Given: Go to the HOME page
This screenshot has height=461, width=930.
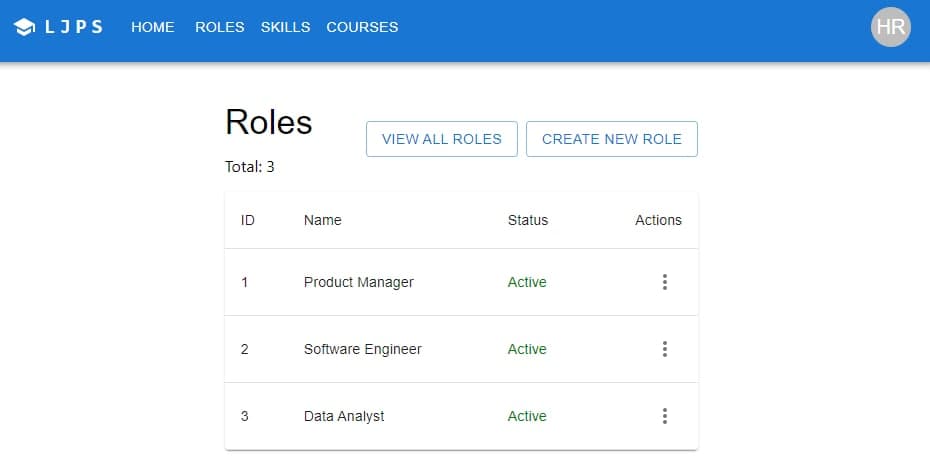Looking at the screenshot, I should coord(152,27).
